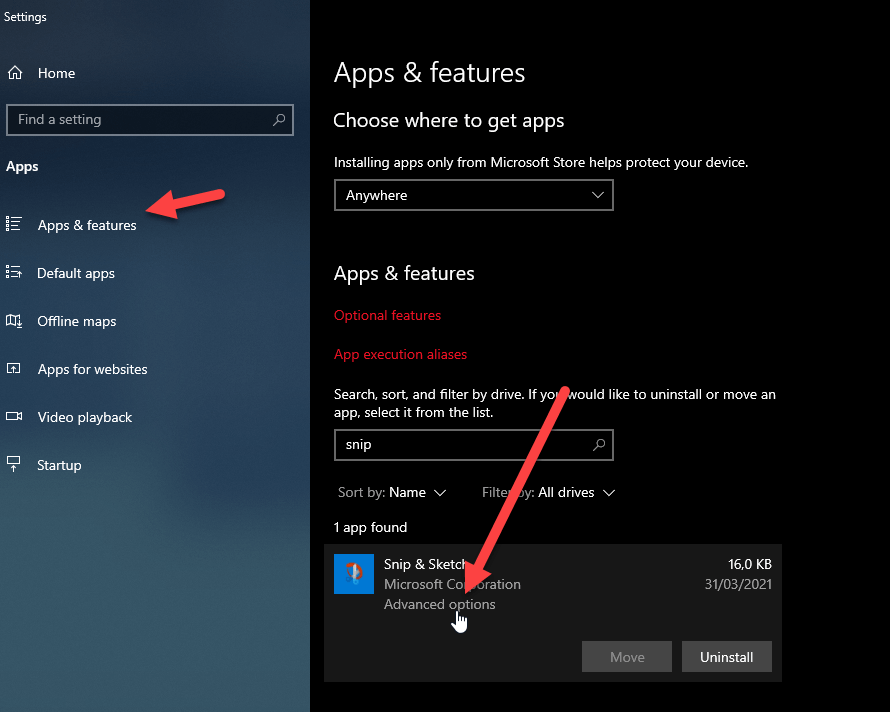Click the Startup icon
This screenshot has height=712, width=890.
pyautogui.click(x=14, y=464)
